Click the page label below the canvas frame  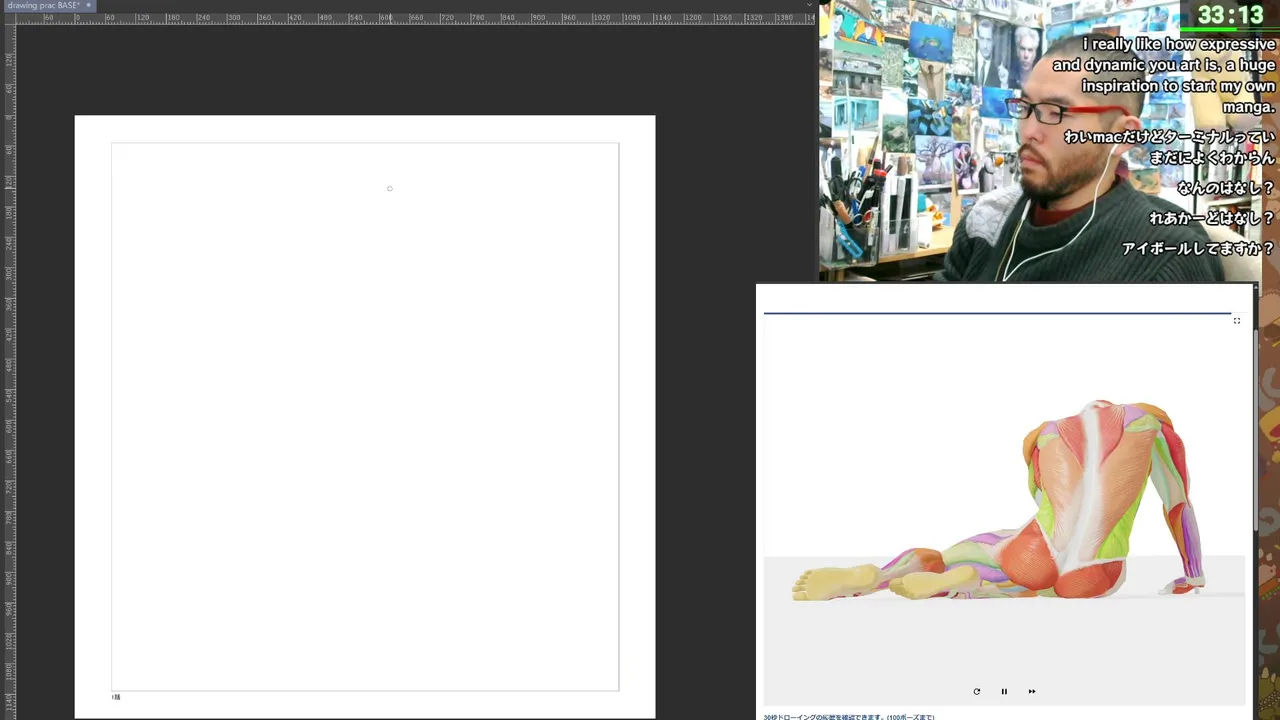(116, 697)
